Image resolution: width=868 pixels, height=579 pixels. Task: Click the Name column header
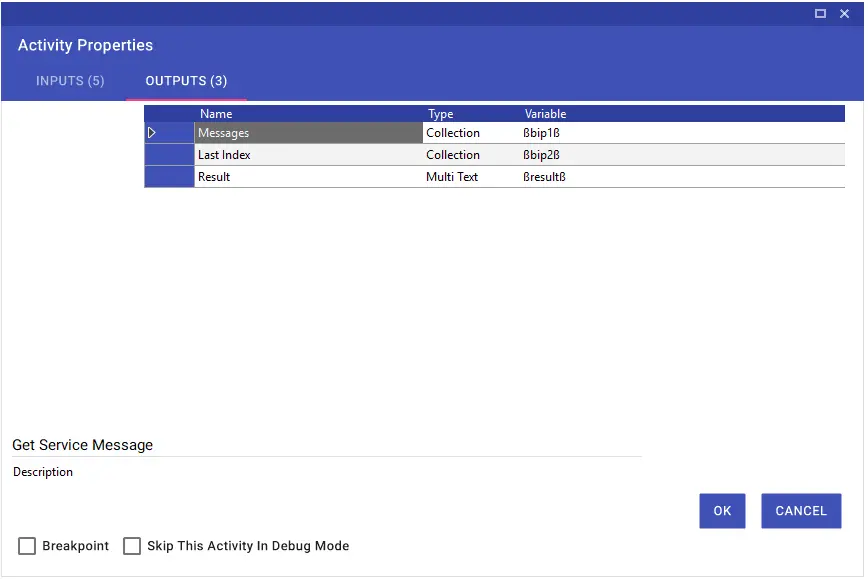point(308,114)
